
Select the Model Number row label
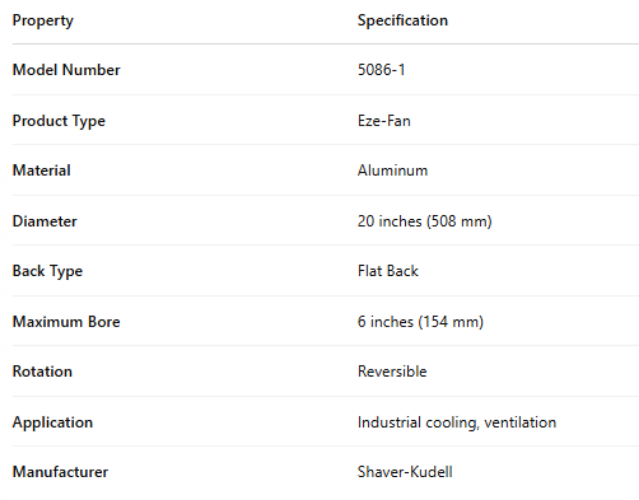point(66,70)
